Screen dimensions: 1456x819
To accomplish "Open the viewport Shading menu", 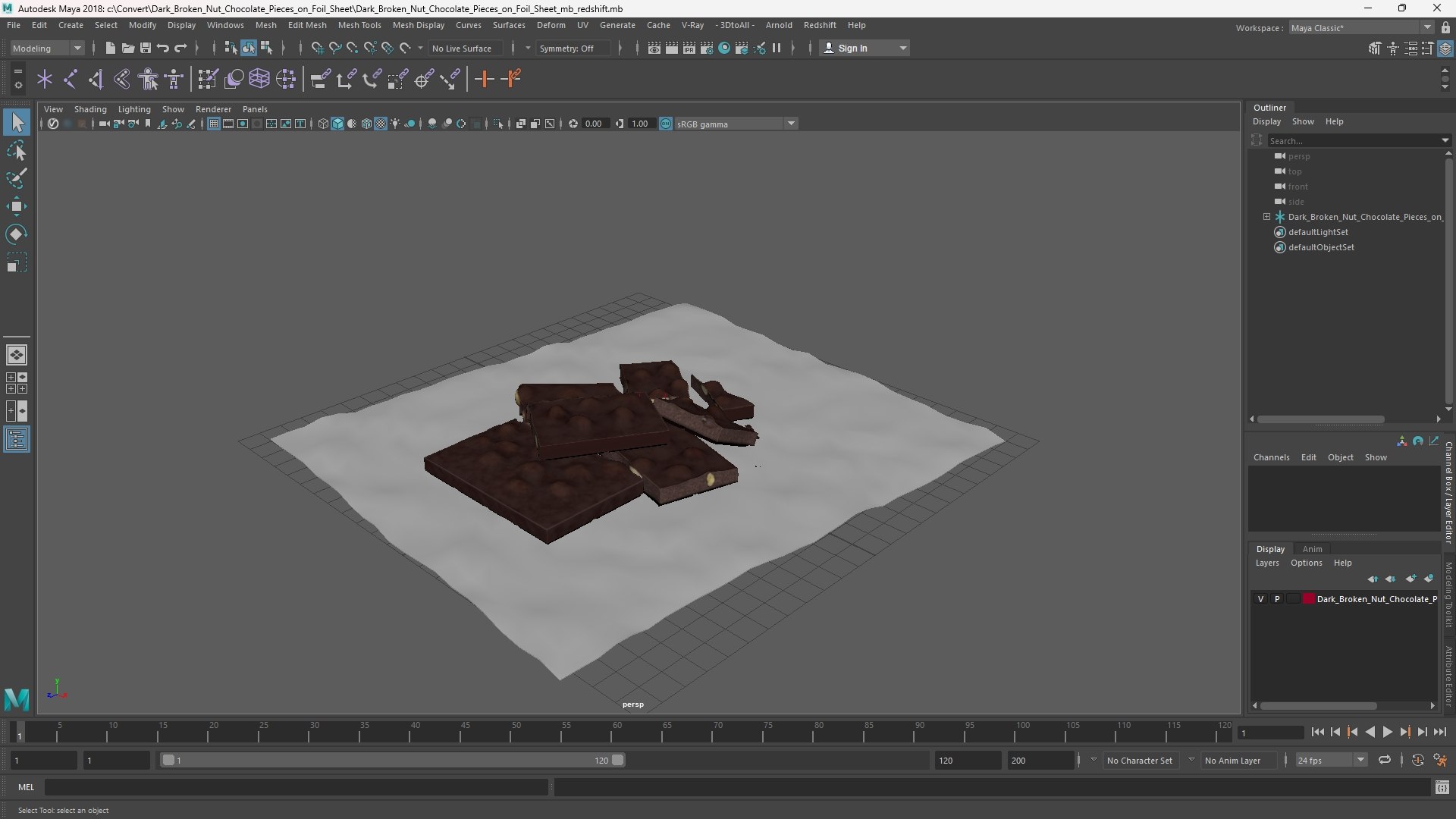I will [90, 109].
